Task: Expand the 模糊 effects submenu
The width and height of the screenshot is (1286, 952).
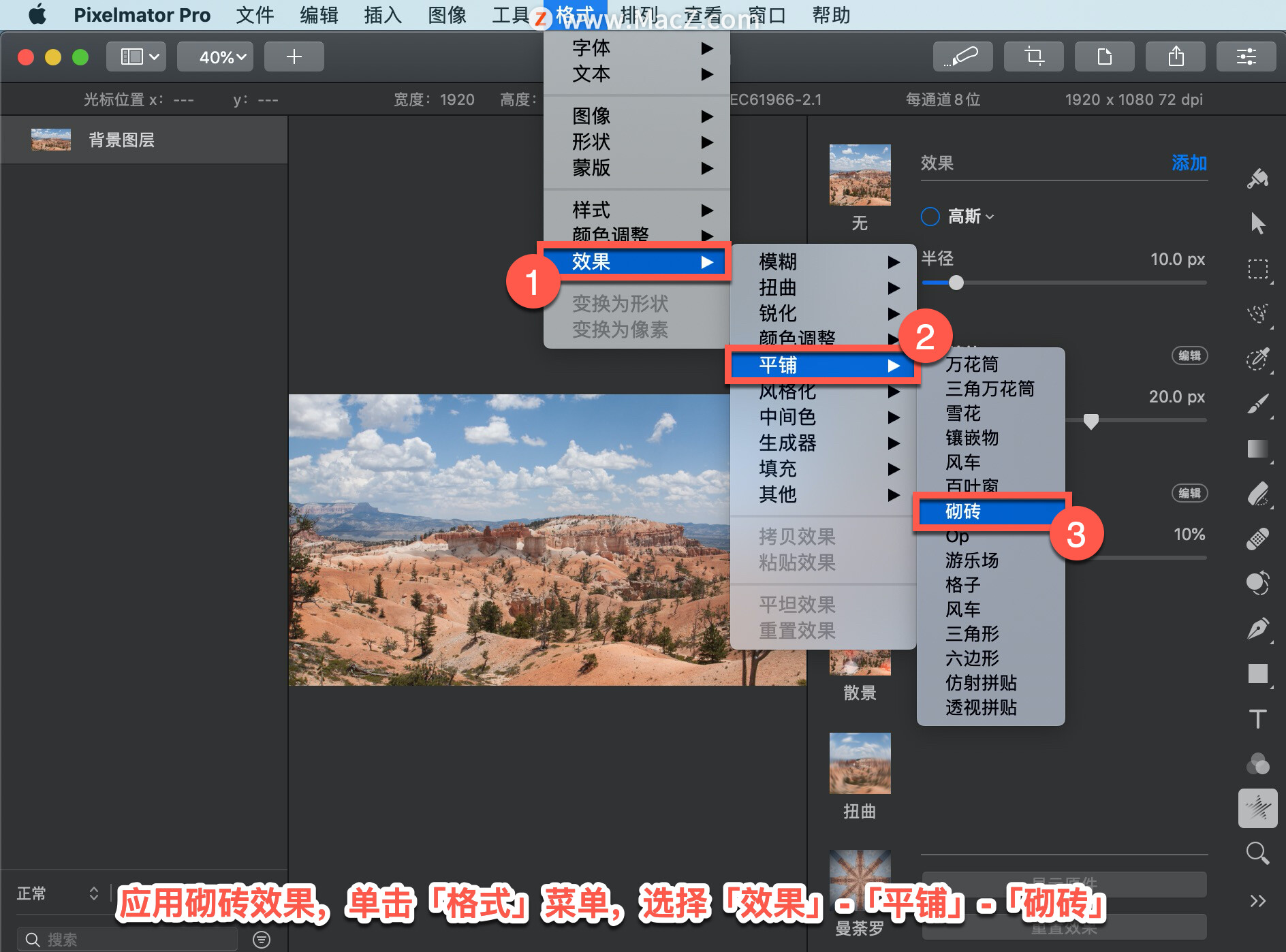Action: (x=824, y=261)
